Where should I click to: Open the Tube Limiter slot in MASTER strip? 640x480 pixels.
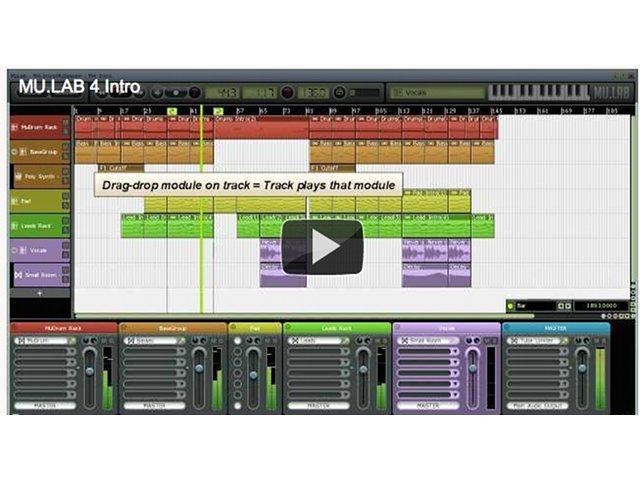click(533, 340)
